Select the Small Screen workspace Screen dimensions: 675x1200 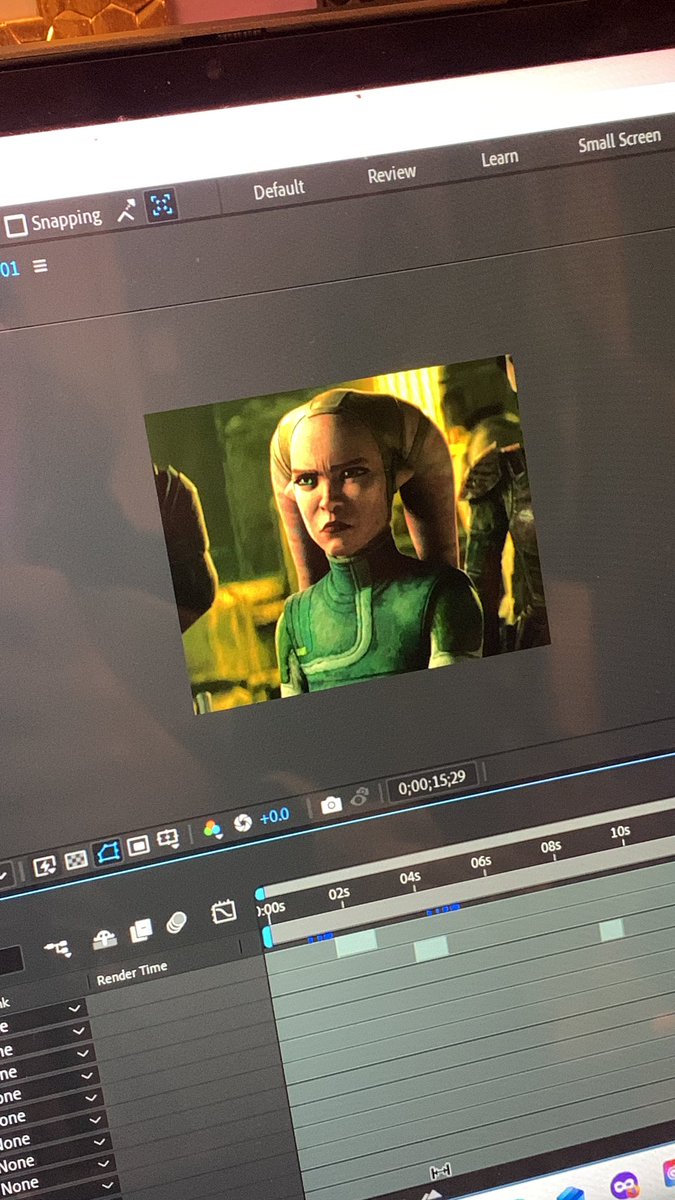point(619,141)
